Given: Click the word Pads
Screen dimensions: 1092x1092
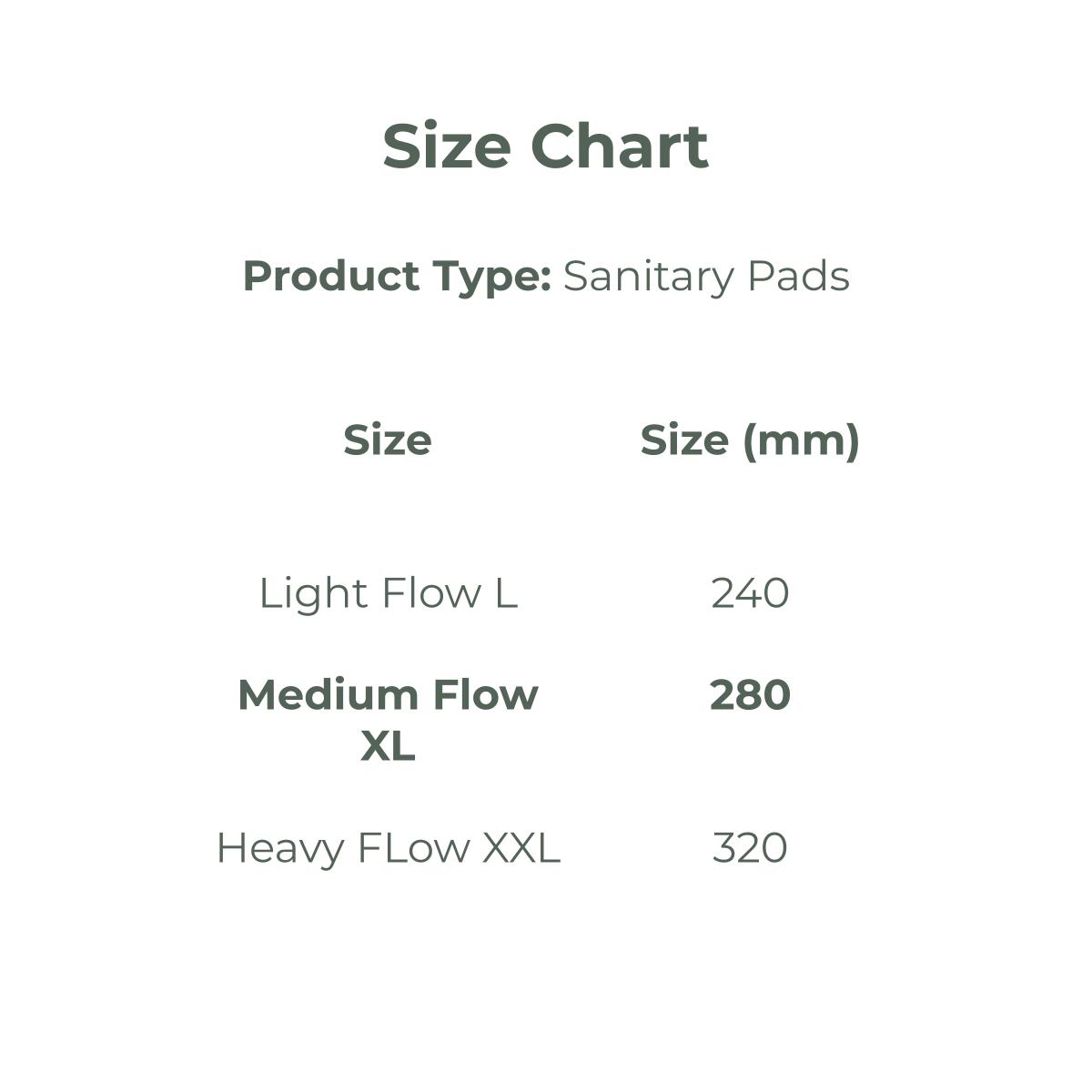Looking at the screenshot, I should coord(798,276).
